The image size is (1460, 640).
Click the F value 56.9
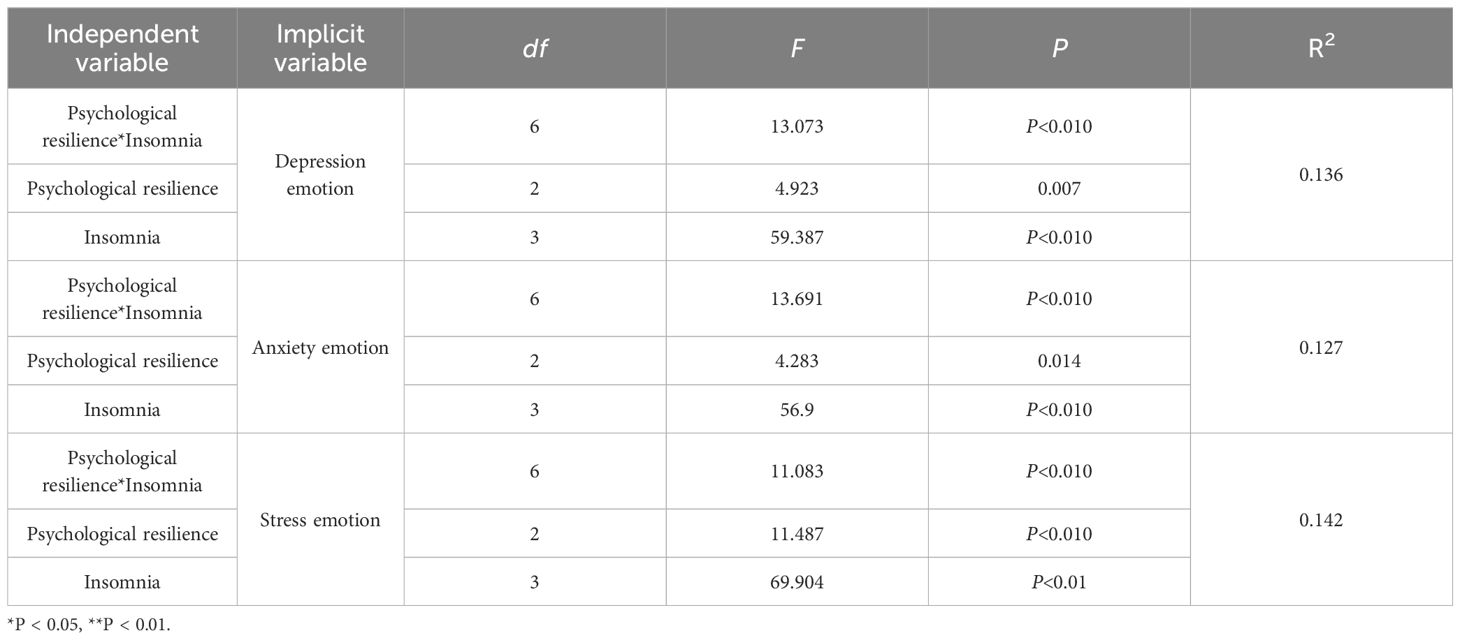click(x=797, y=409)
